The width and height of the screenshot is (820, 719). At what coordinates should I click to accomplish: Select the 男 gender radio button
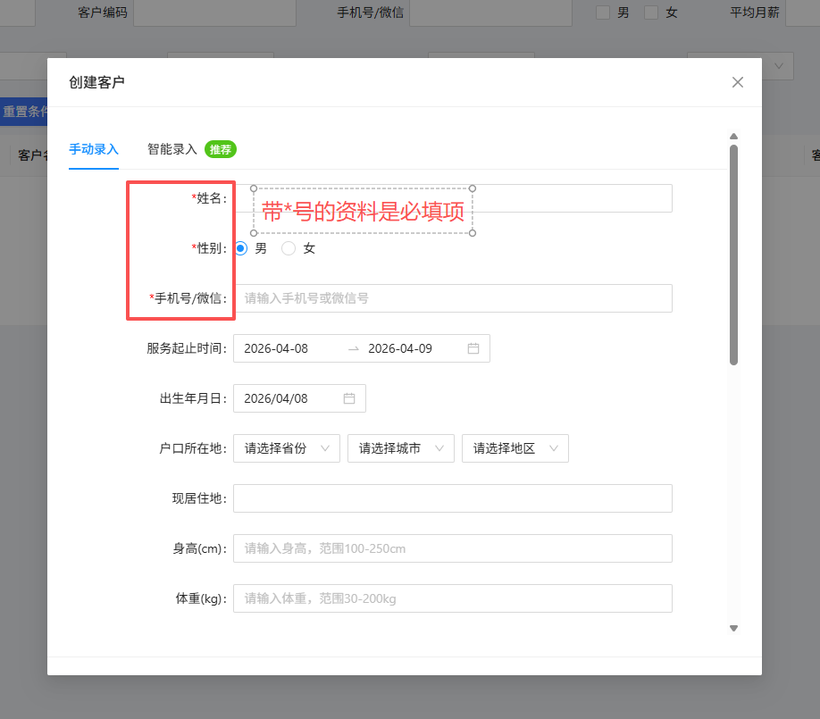coord(241,248)
